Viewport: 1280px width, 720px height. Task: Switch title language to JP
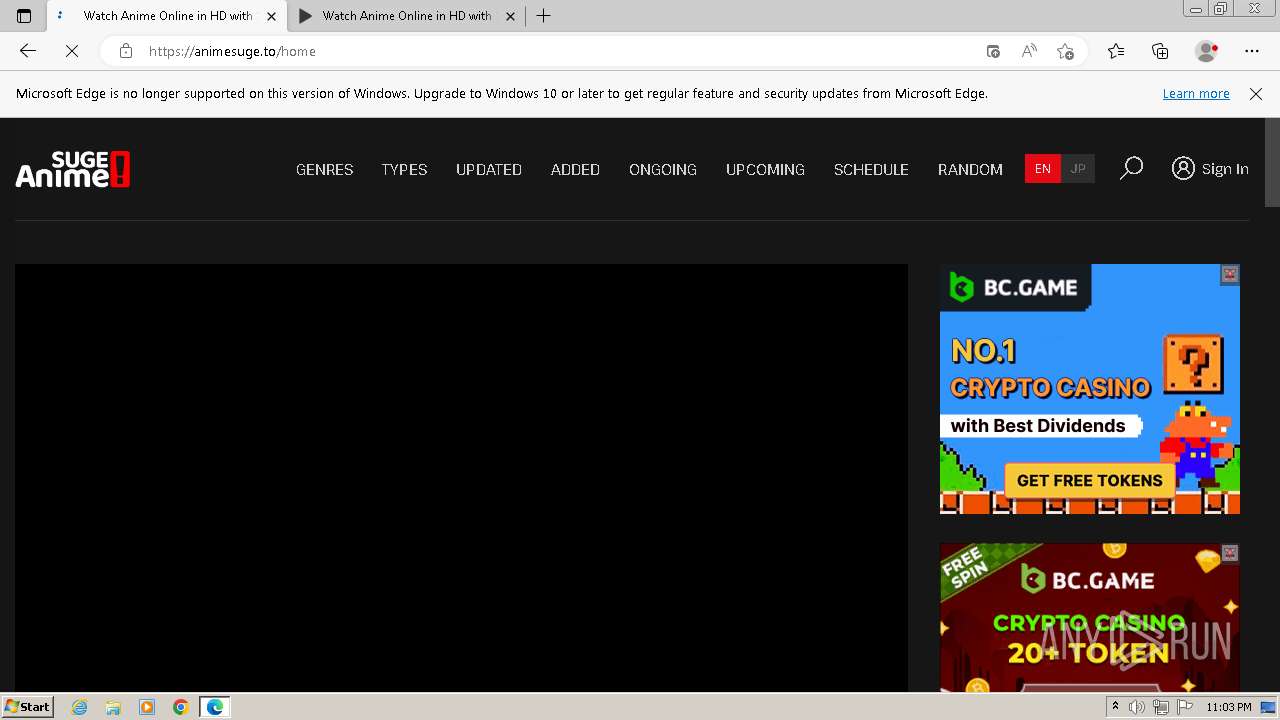pyautogui.click(x=1078, y=169)
